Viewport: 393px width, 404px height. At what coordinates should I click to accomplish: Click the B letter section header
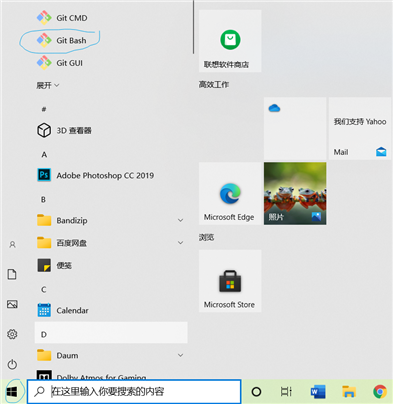43,200
